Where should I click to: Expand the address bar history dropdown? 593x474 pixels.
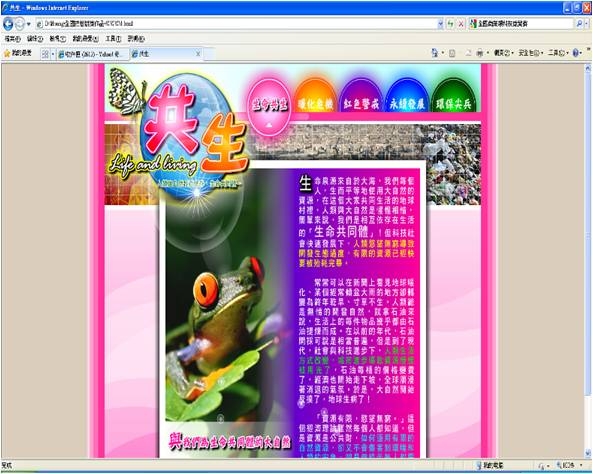pos(440,24)
